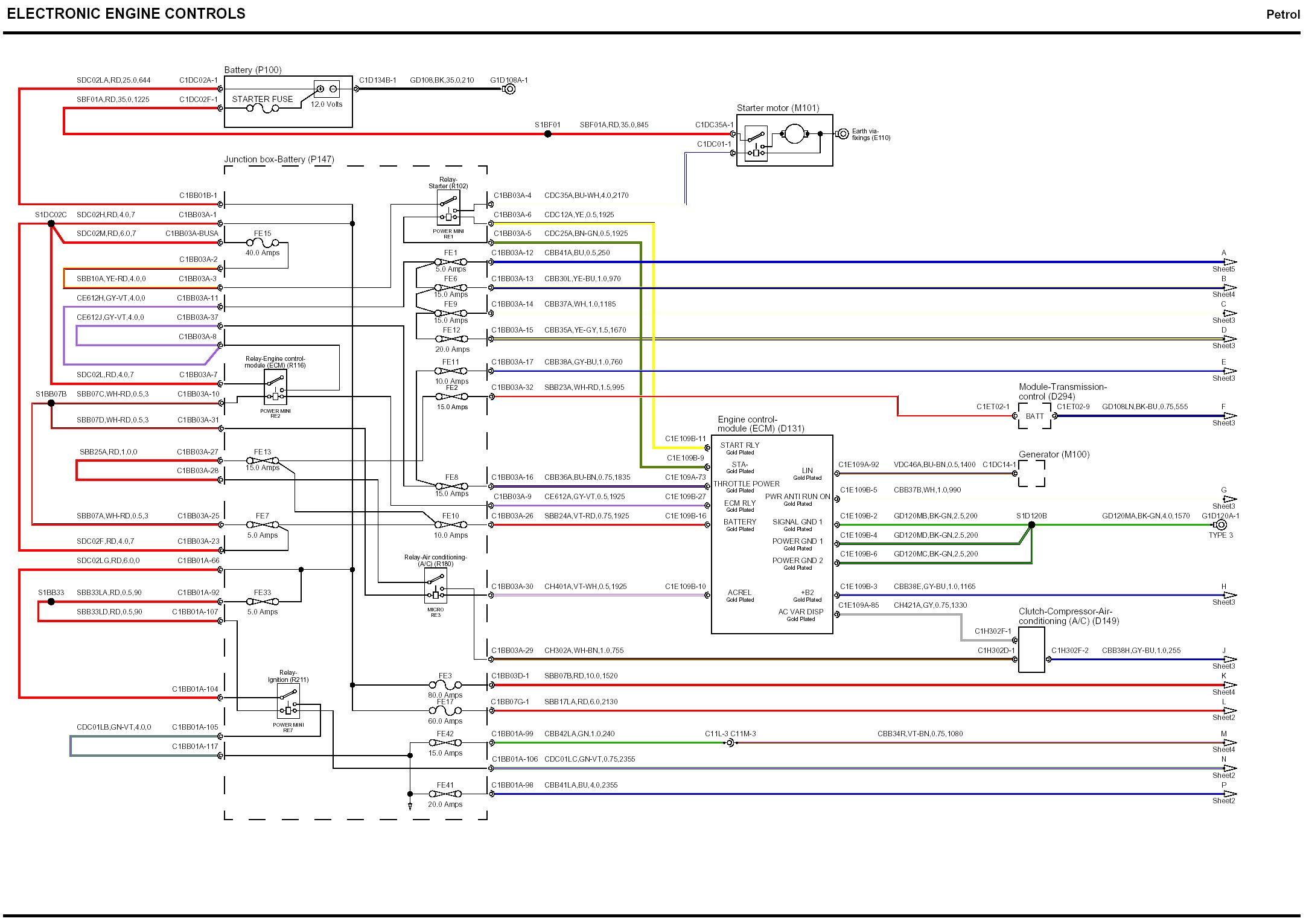Select the FE15 40.0 Amps fuse symbol
1306x924 pixels.
tap(263, 243)
